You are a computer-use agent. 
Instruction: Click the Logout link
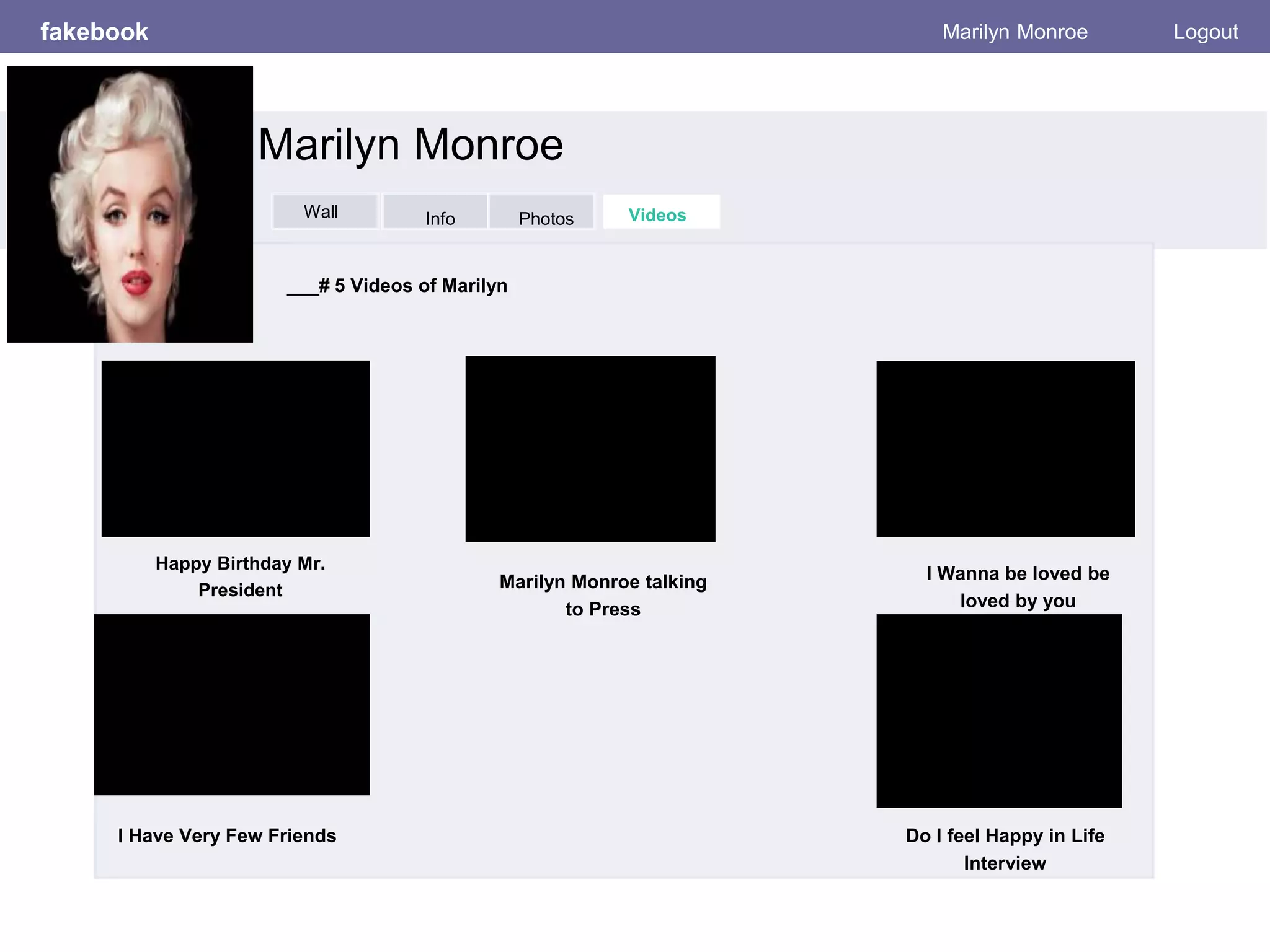coord(1206,32)
